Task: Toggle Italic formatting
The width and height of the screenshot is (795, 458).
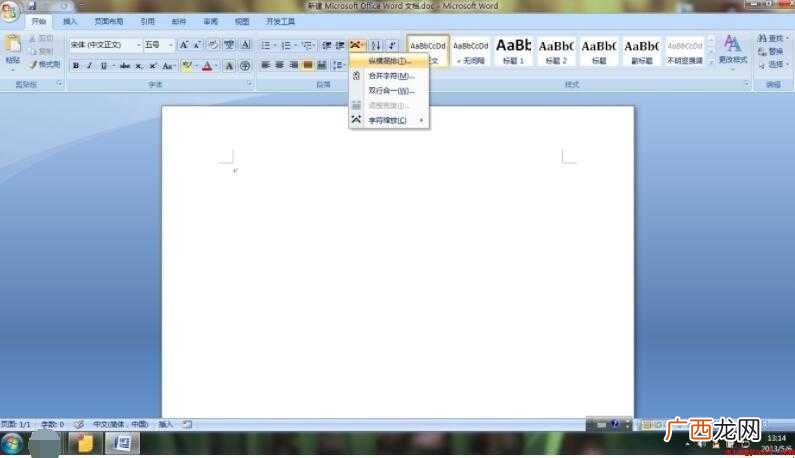Action: [x=90, y=66]
